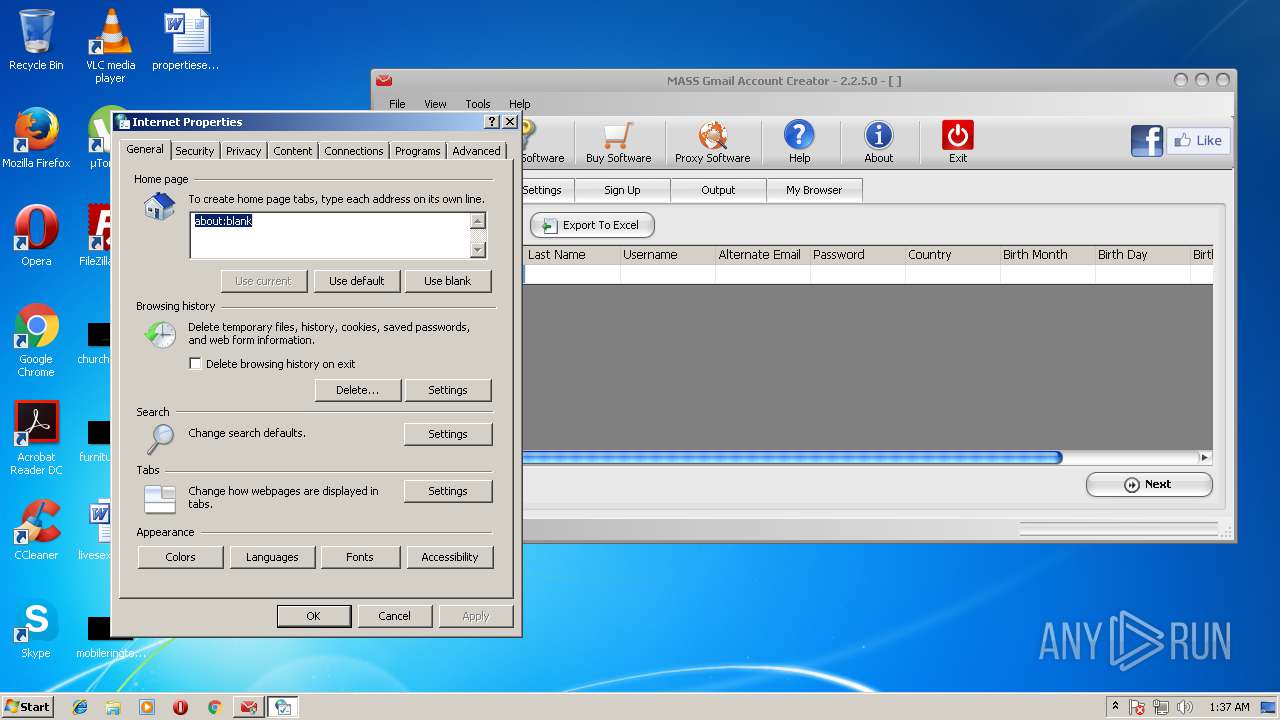Open the View menu in MASS Gmail
Image resolution: width=1280 pixels, height=720 pixels.
click(x=435, y=104)
